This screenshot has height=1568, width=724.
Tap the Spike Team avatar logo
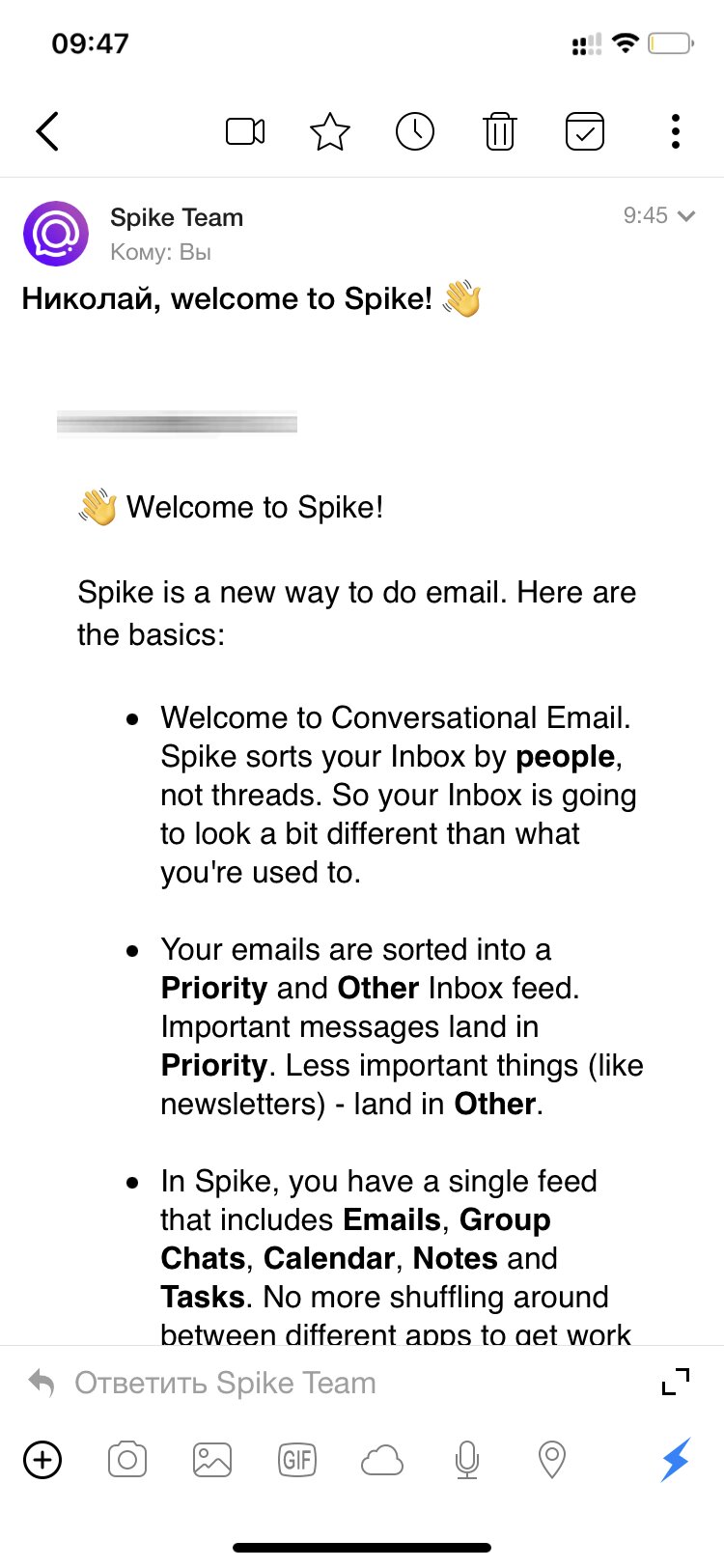click(x=56, y=234)
